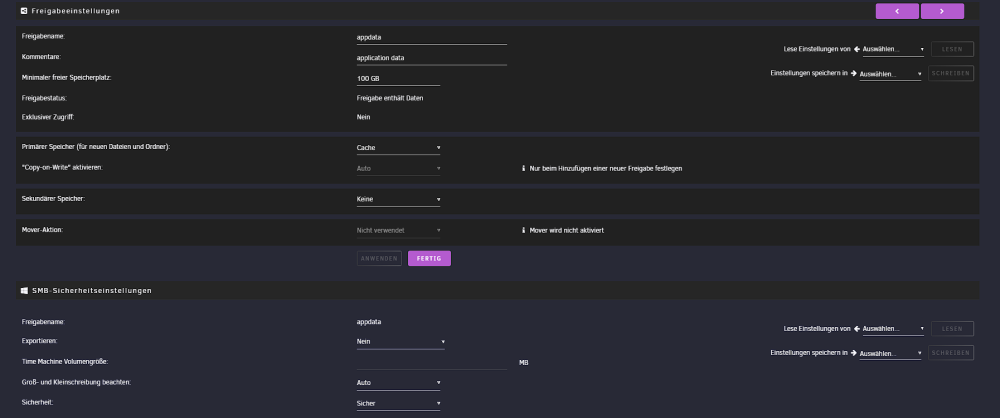Click the Kommentare field
1000x418 pixels.
tap(432, 58)
